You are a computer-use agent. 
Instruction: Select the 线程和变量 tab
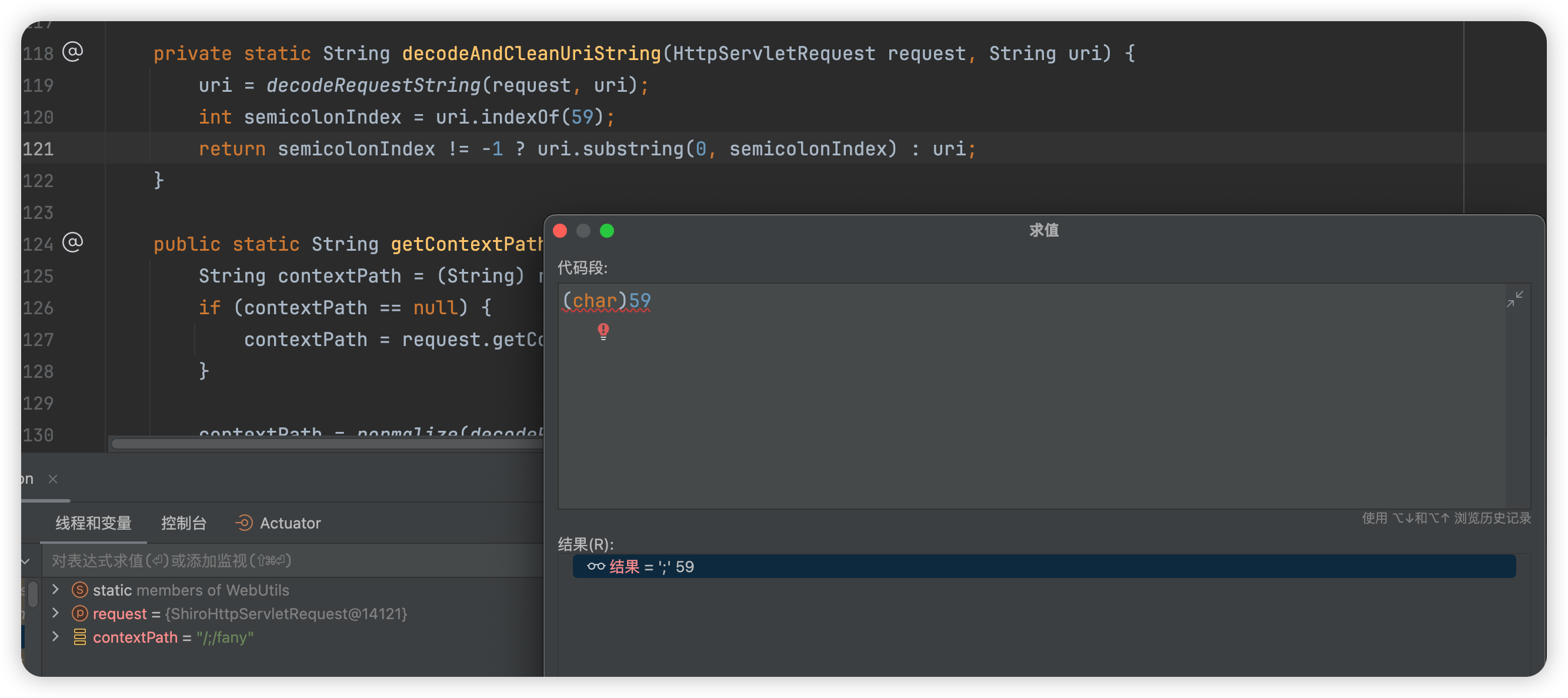[x=93, y=523]
